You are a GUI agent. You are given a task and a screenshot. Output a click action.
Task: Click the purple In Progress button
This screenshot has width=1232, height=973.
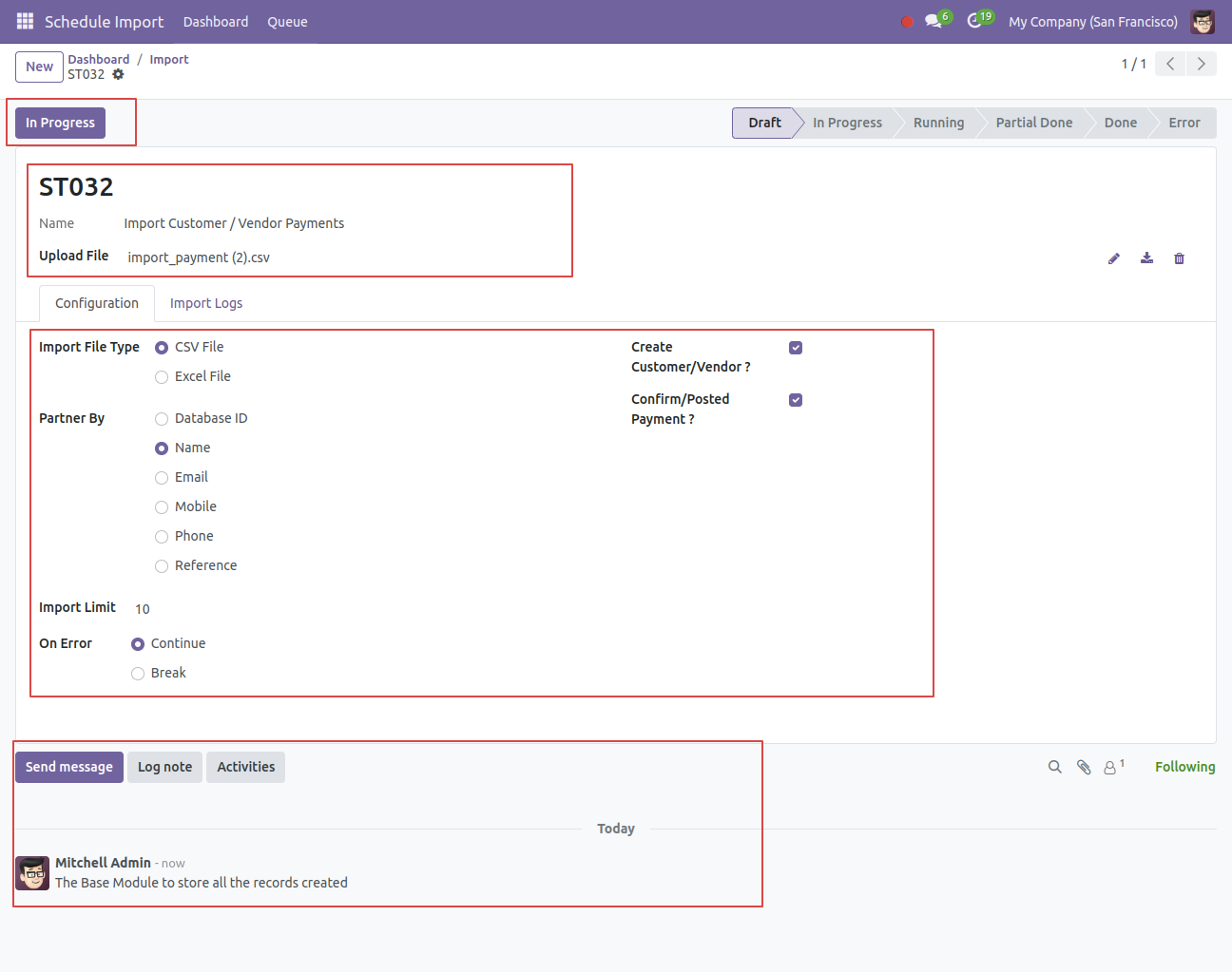pos(60,123)
